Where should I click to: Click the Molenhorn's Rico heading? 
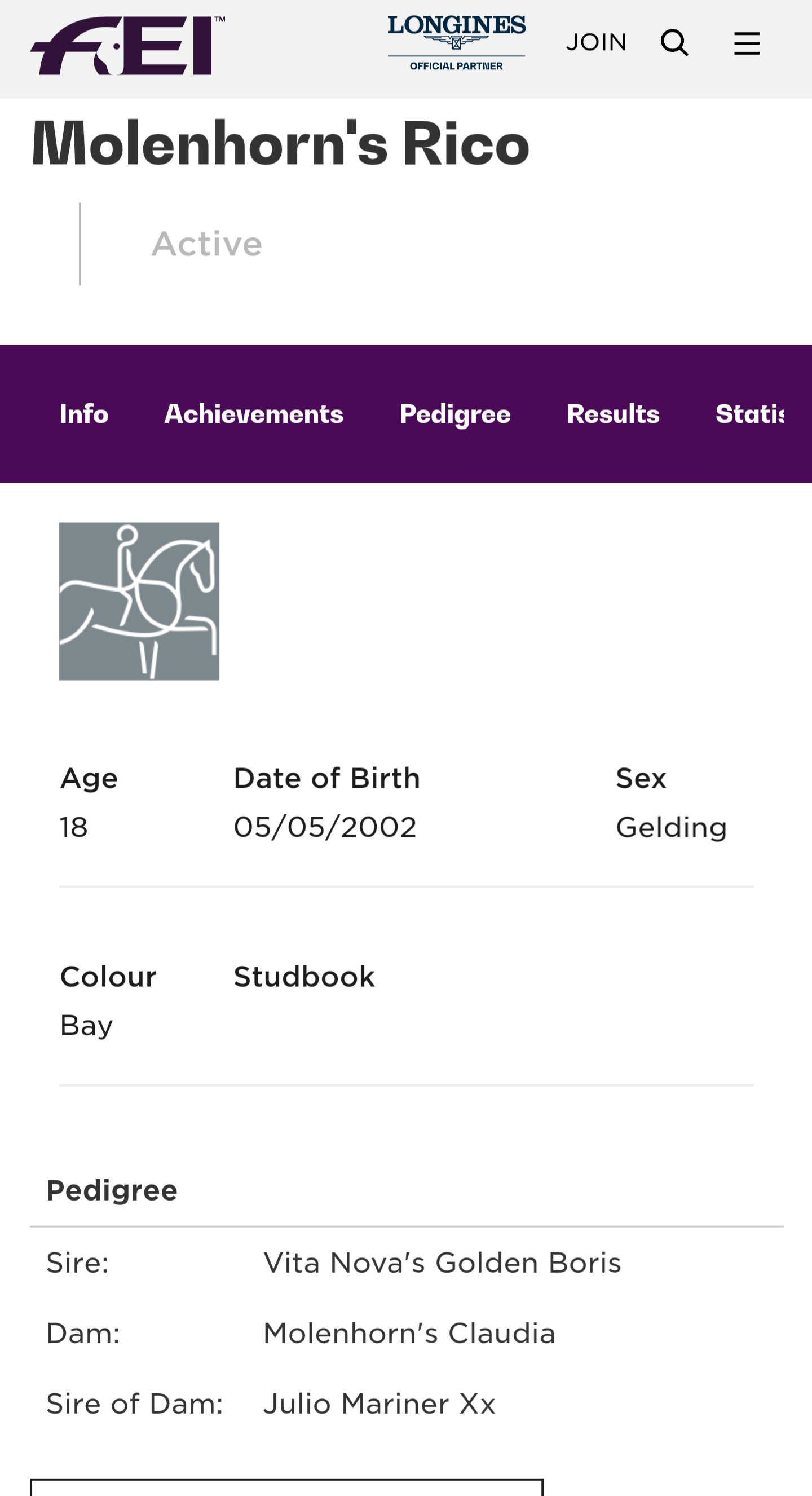tap(280, 143)
